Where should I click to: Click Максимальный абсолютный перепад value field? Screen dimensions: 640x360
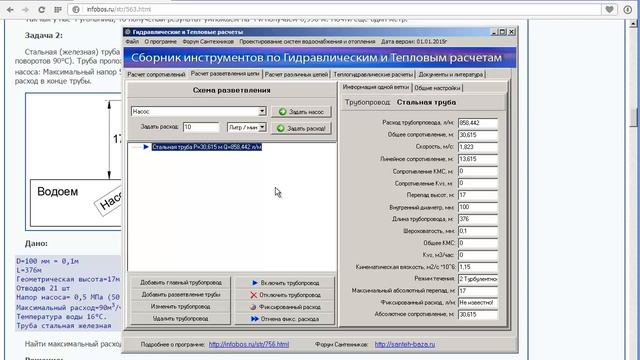[x=478, y=291]
